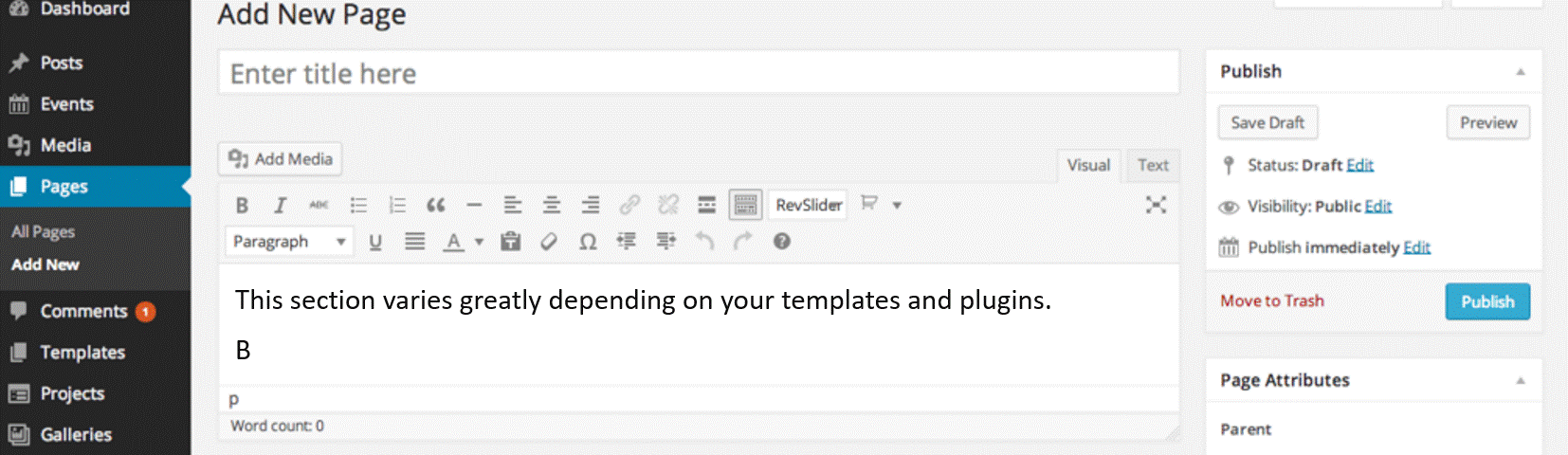This screenshot has height=455, width=1568.
Task: Insert a bulleted list
Action: click(x=358, y=205)
